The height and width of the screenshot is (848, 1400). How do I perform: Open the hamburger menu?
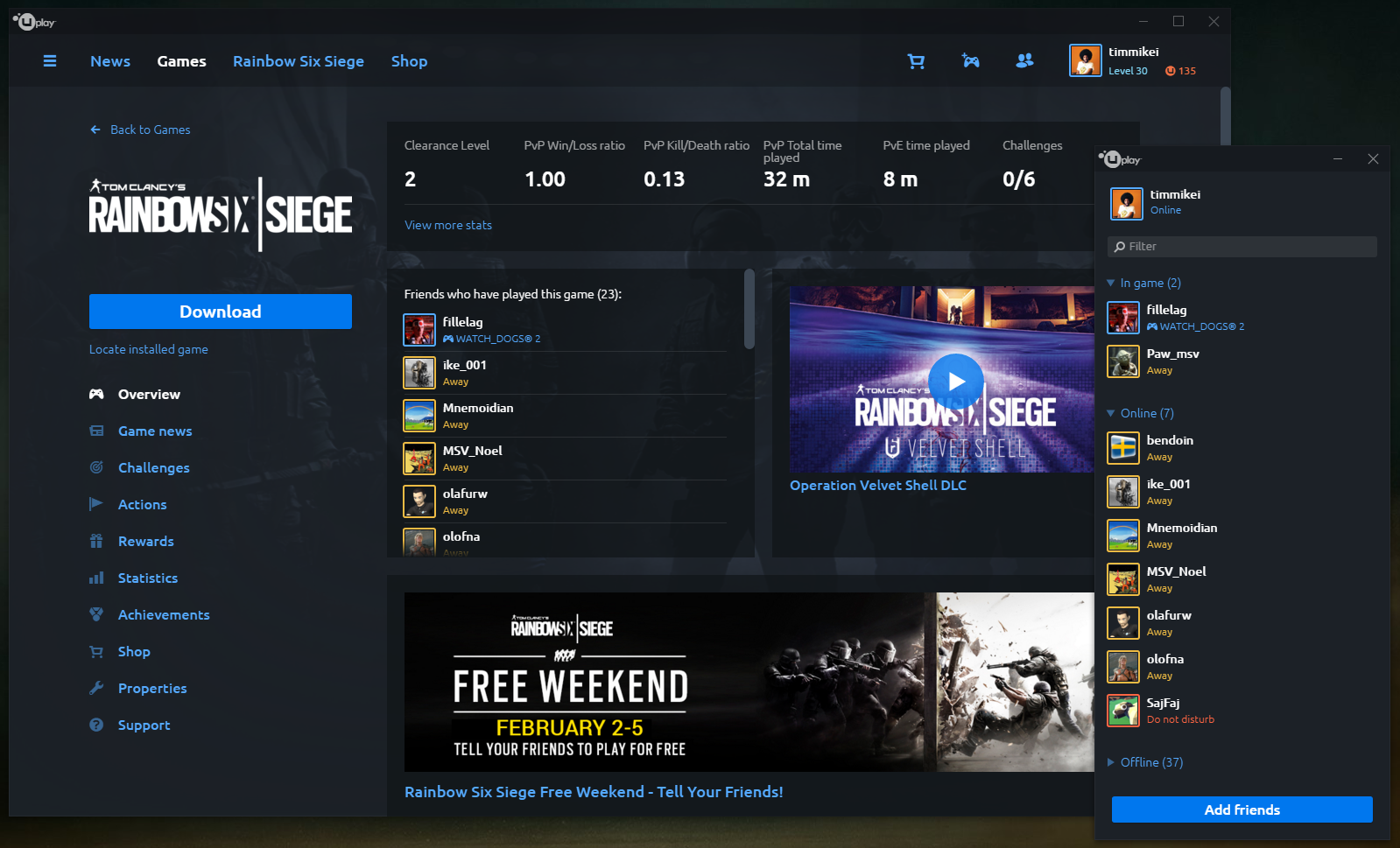(x=50, y=61)
